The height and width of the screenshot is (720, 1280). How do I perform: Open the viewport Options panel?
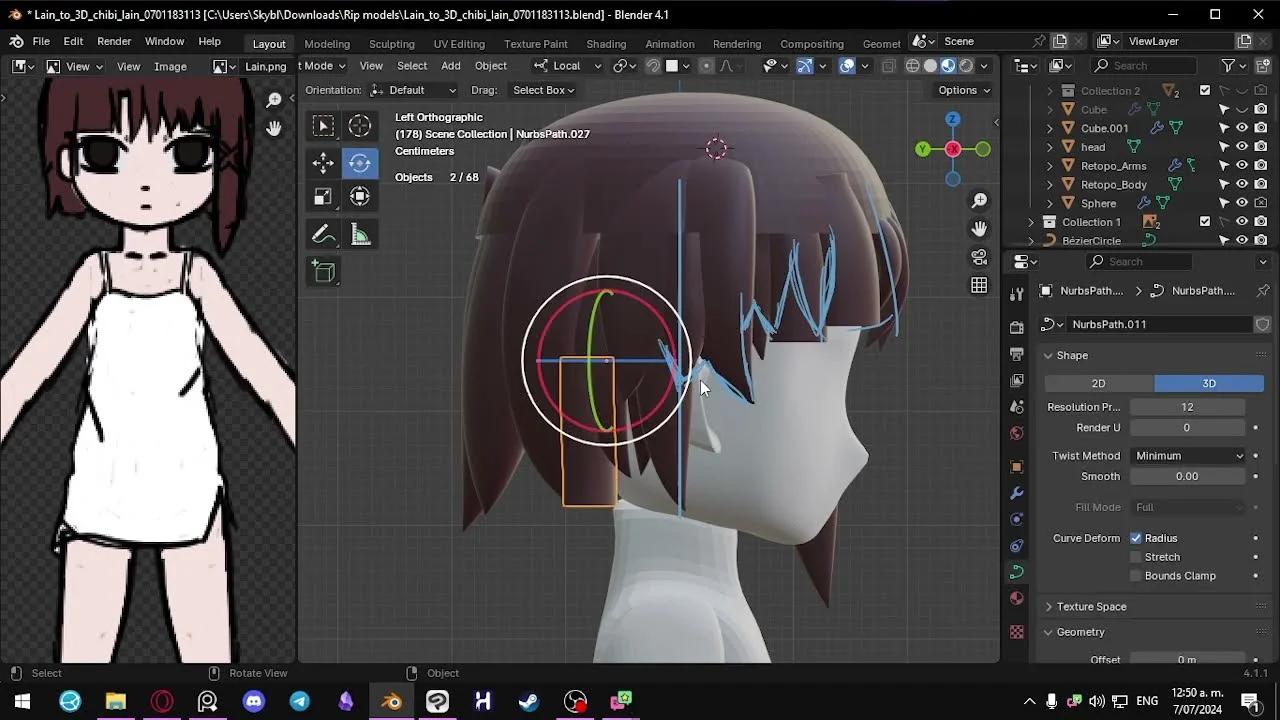961,90
